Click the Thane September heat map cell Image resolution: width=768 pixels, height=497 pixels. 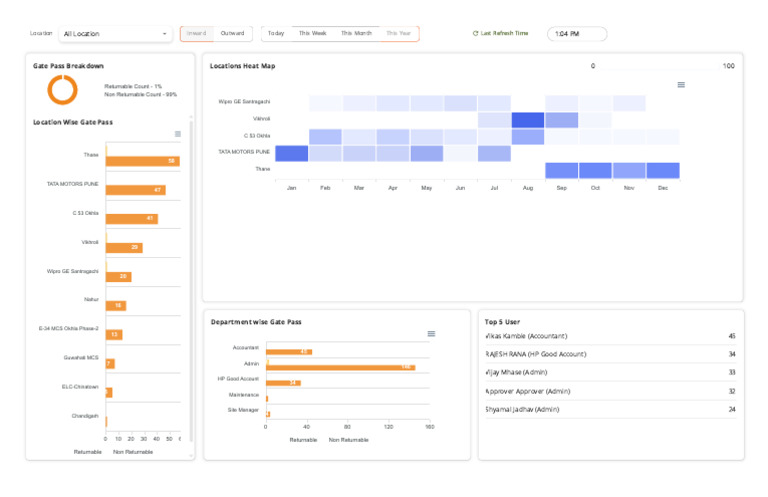tap(561, 170)
